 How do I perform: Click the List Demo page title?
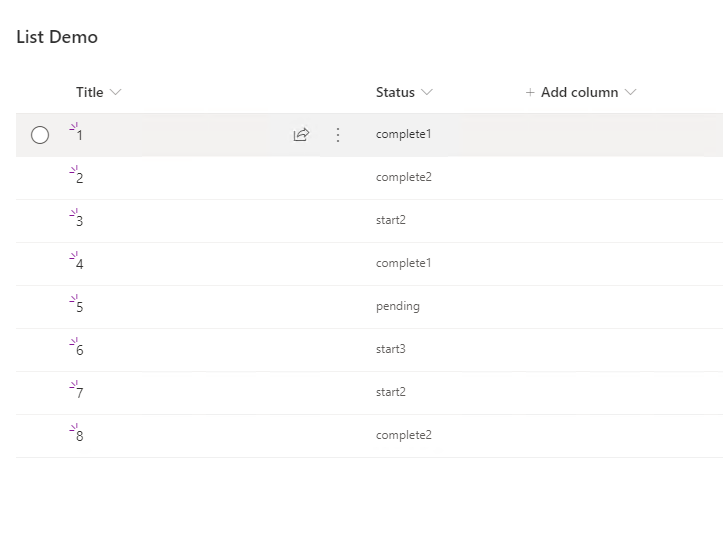click(57, 37)
